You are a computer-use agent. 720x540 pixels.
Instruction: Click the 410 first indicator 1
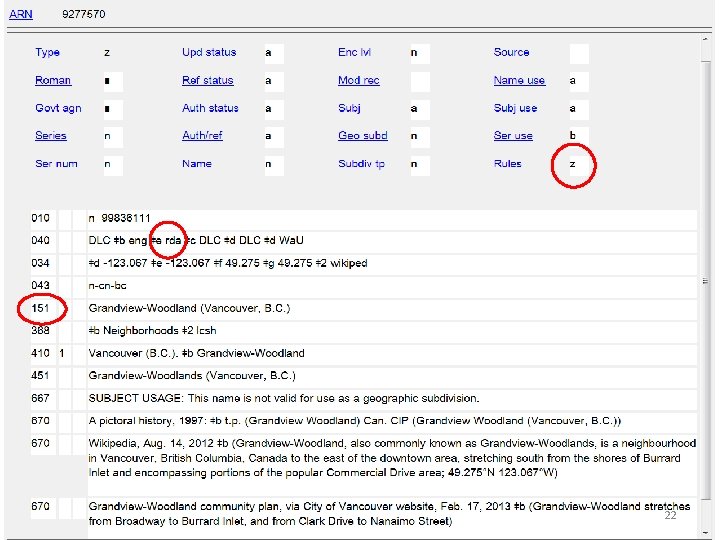tap(63, 353)
